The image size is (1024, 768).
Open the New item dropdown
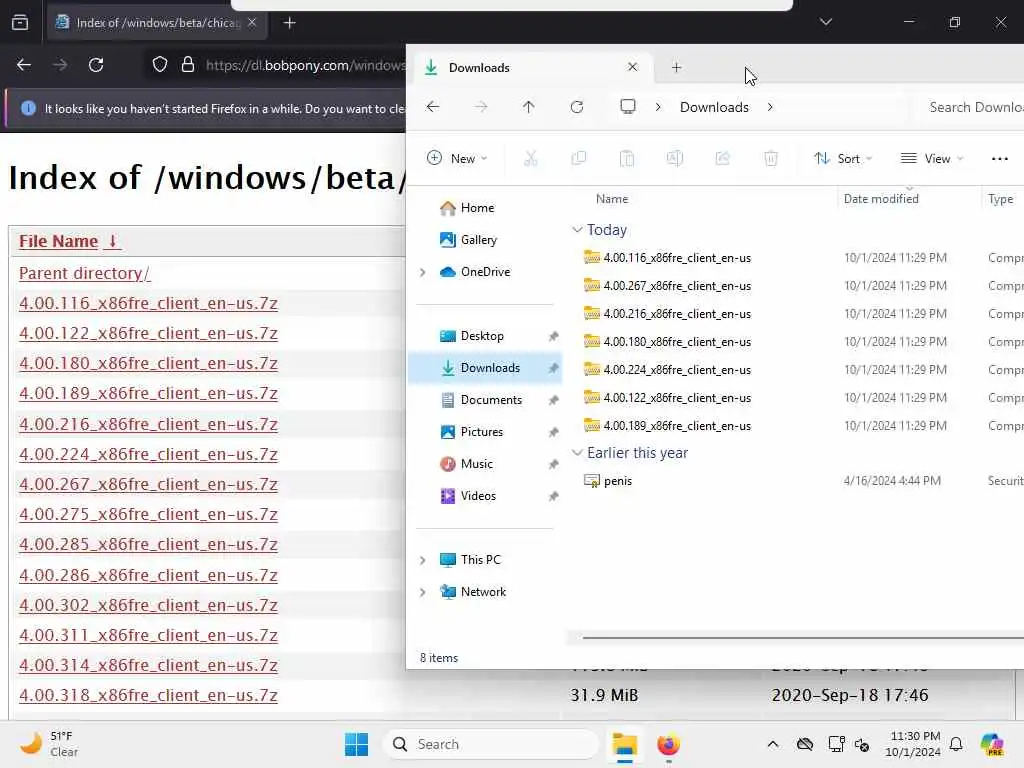[456, 158]
